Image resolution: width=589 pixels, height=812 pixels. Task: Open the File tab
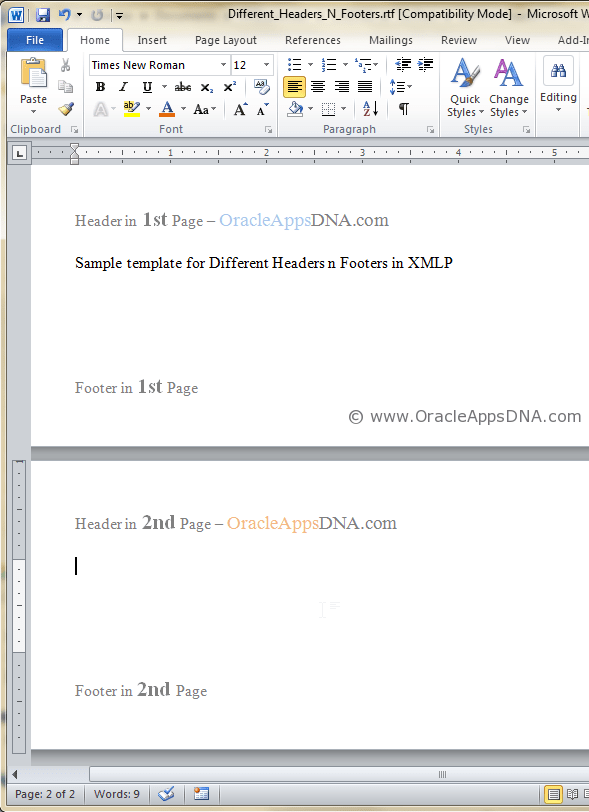pyautogui.click(x=35, y=40)
